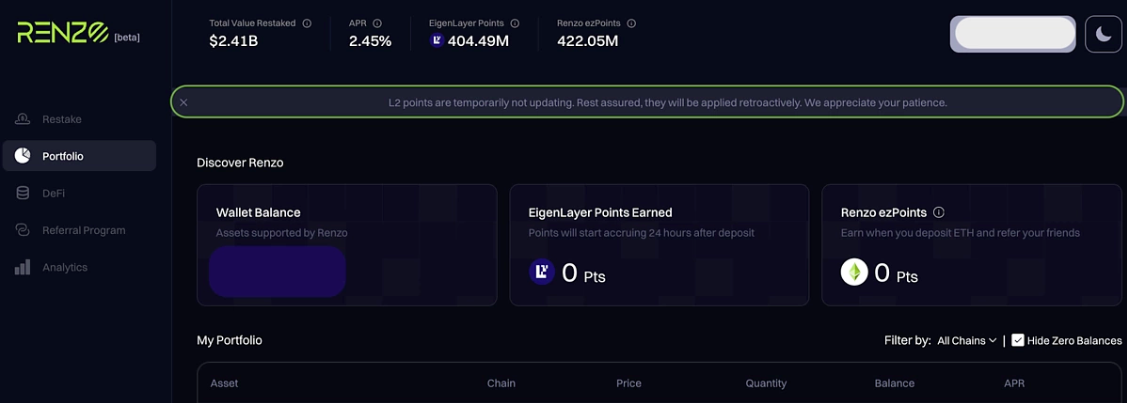Screen dimensions: 1127x403
Task: Click the wallet connect button top right
Action: pos(1014,34)
